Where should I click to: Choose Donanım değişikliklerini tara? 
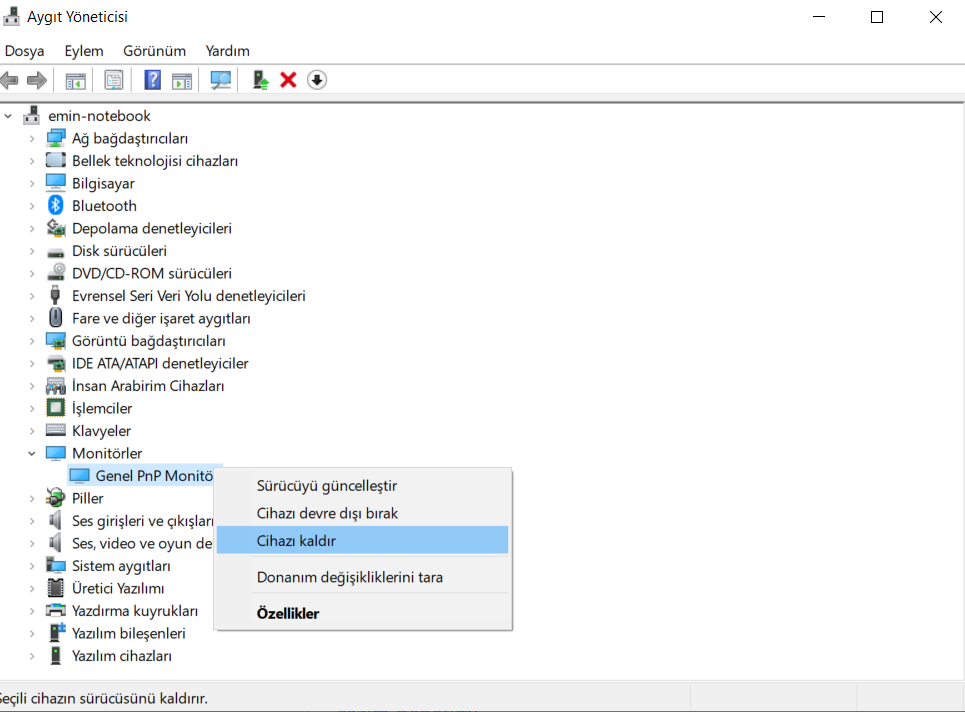[363, 577]
